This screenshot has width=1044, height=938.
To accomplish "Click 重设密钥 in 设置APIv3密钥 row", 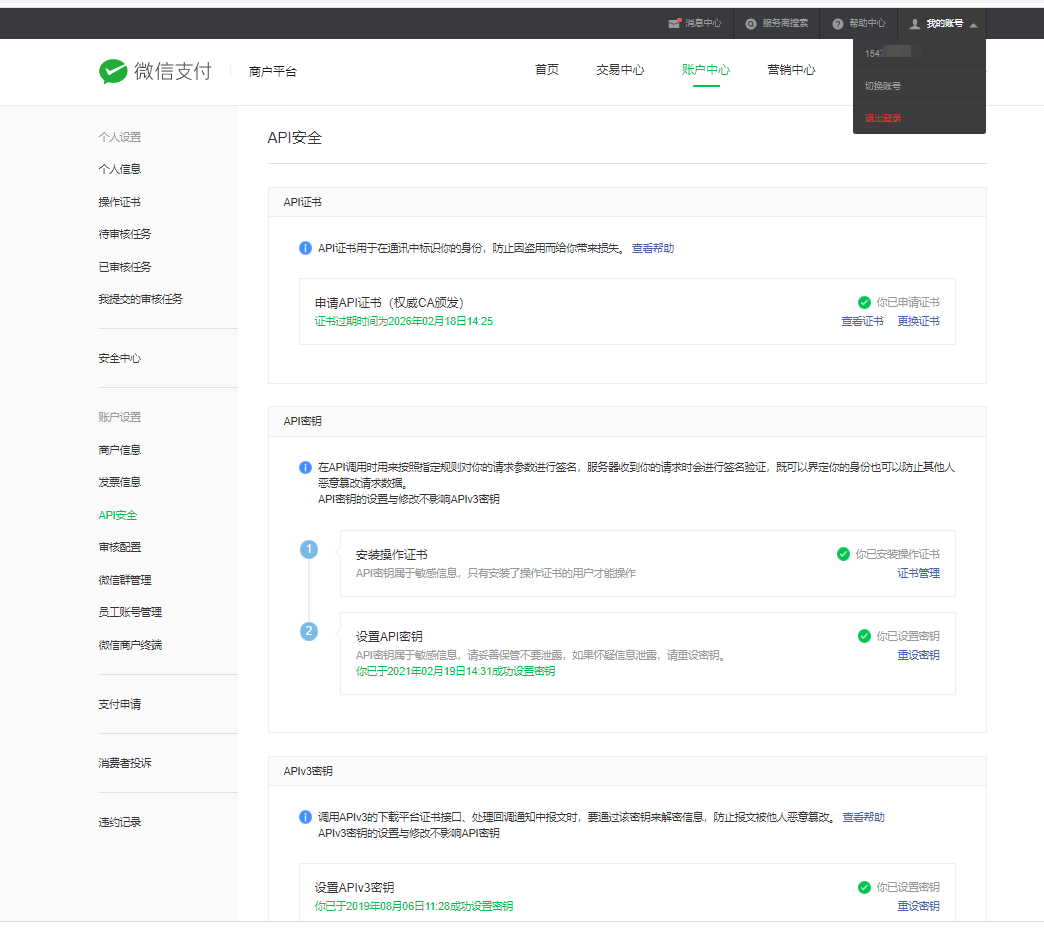I will pos(918,906).
